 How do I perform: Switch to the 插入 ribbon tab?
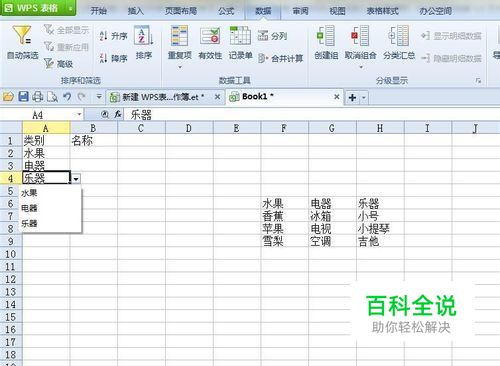[135, 11]
